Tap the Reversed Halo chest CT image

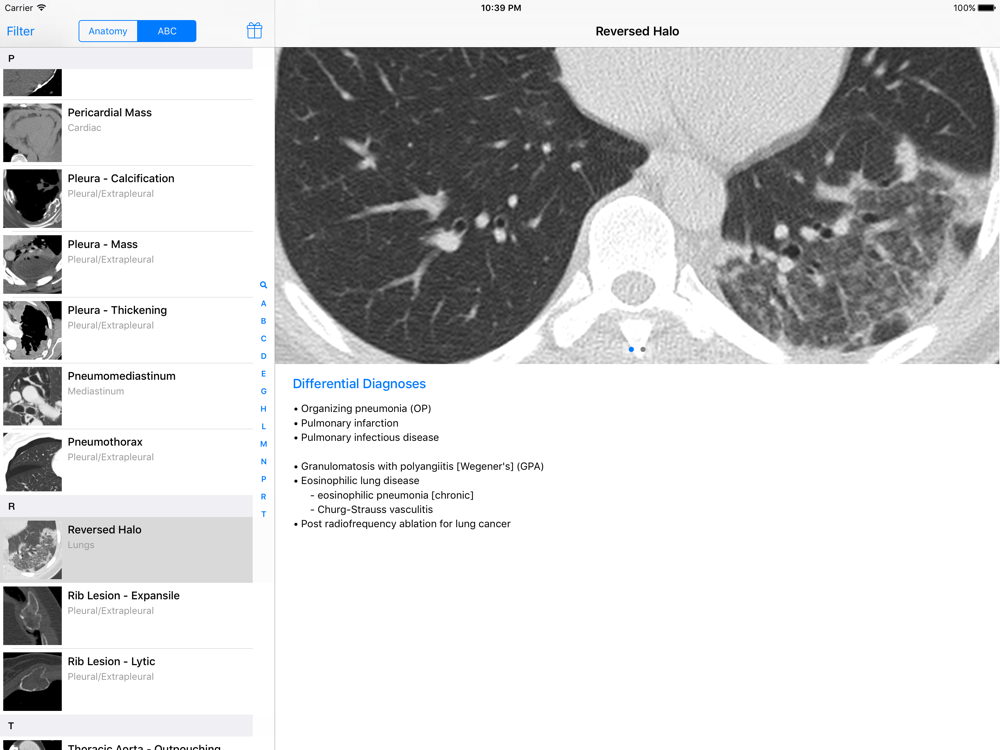[x=637, y=205]
